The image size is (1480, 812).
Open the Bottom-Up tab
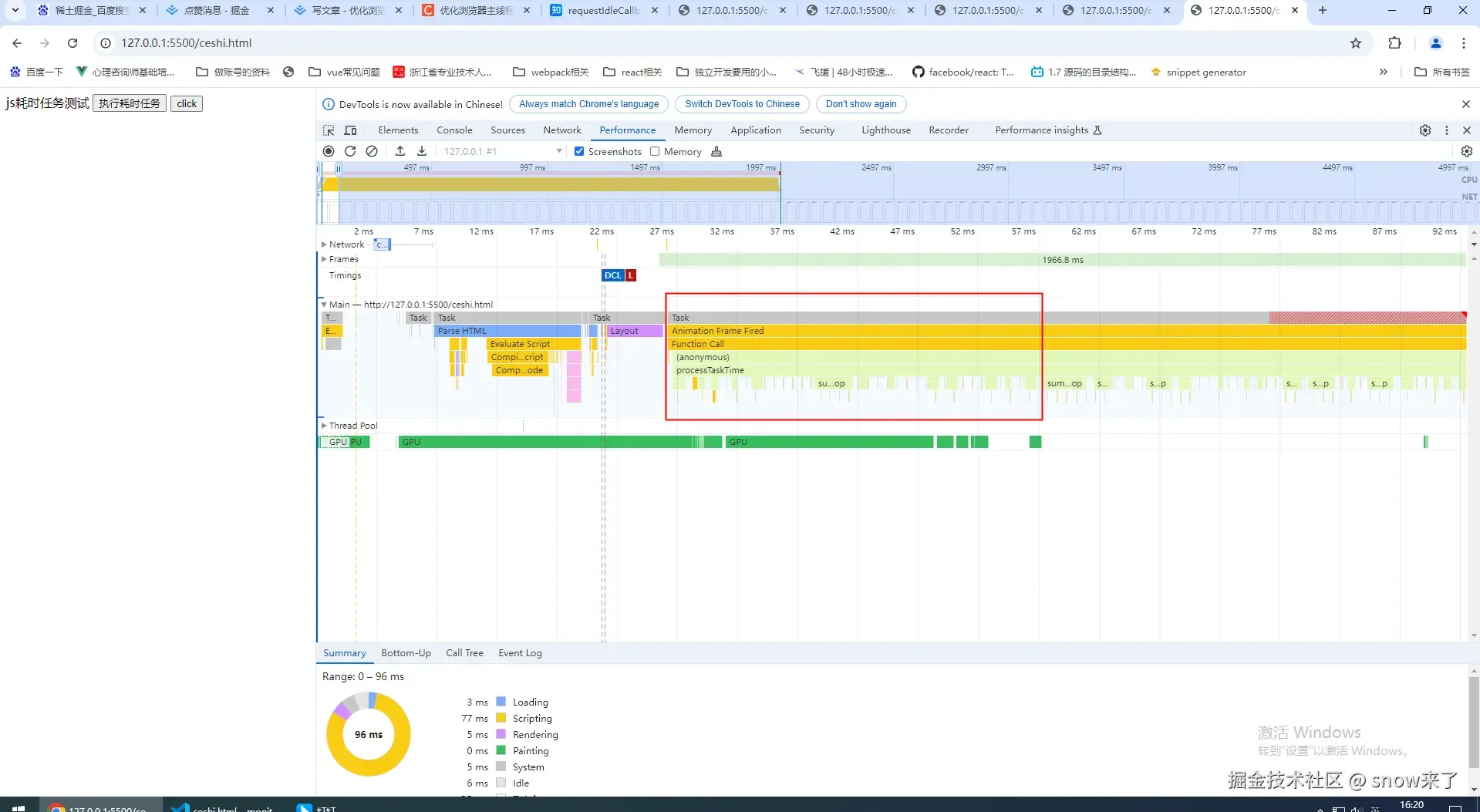(406, 653)
